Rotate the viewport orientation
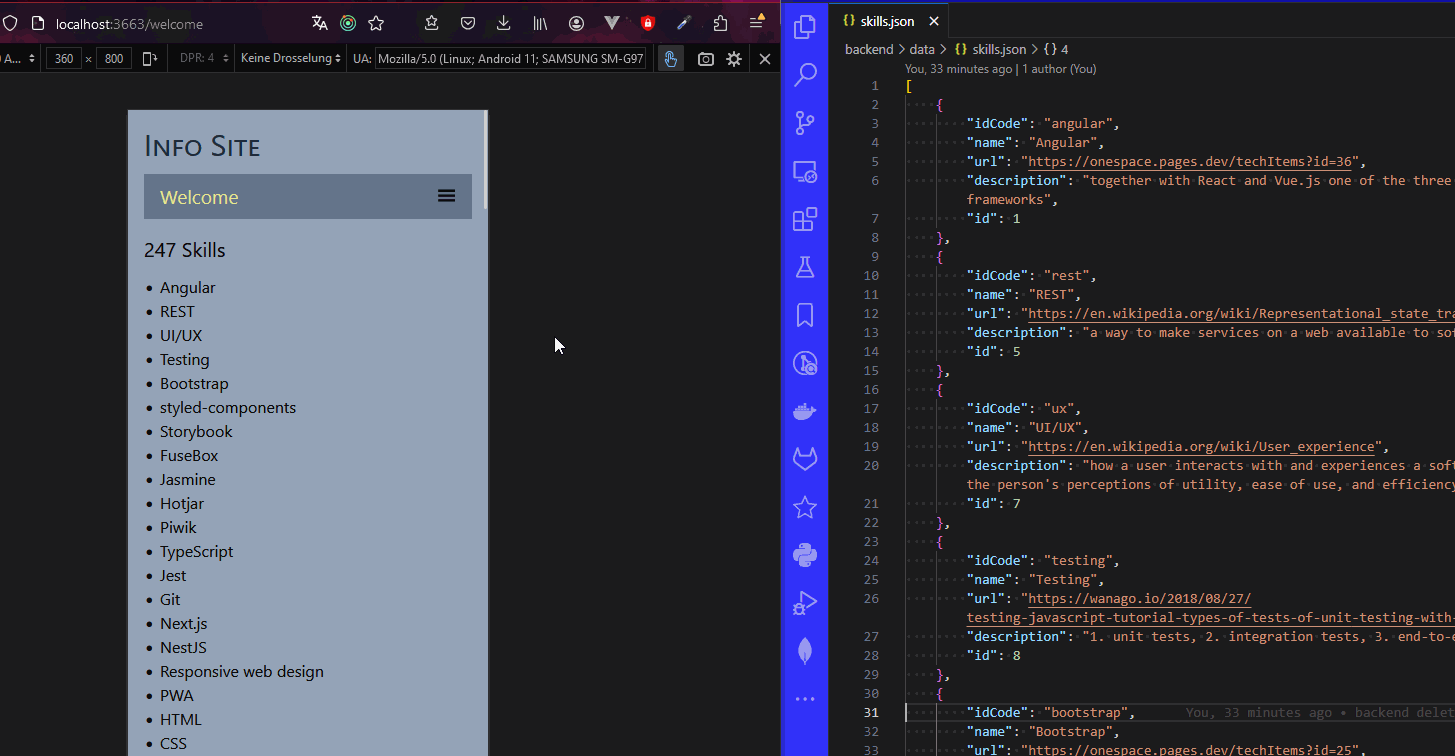1455x756 pixels. click(x=150, y=59)
